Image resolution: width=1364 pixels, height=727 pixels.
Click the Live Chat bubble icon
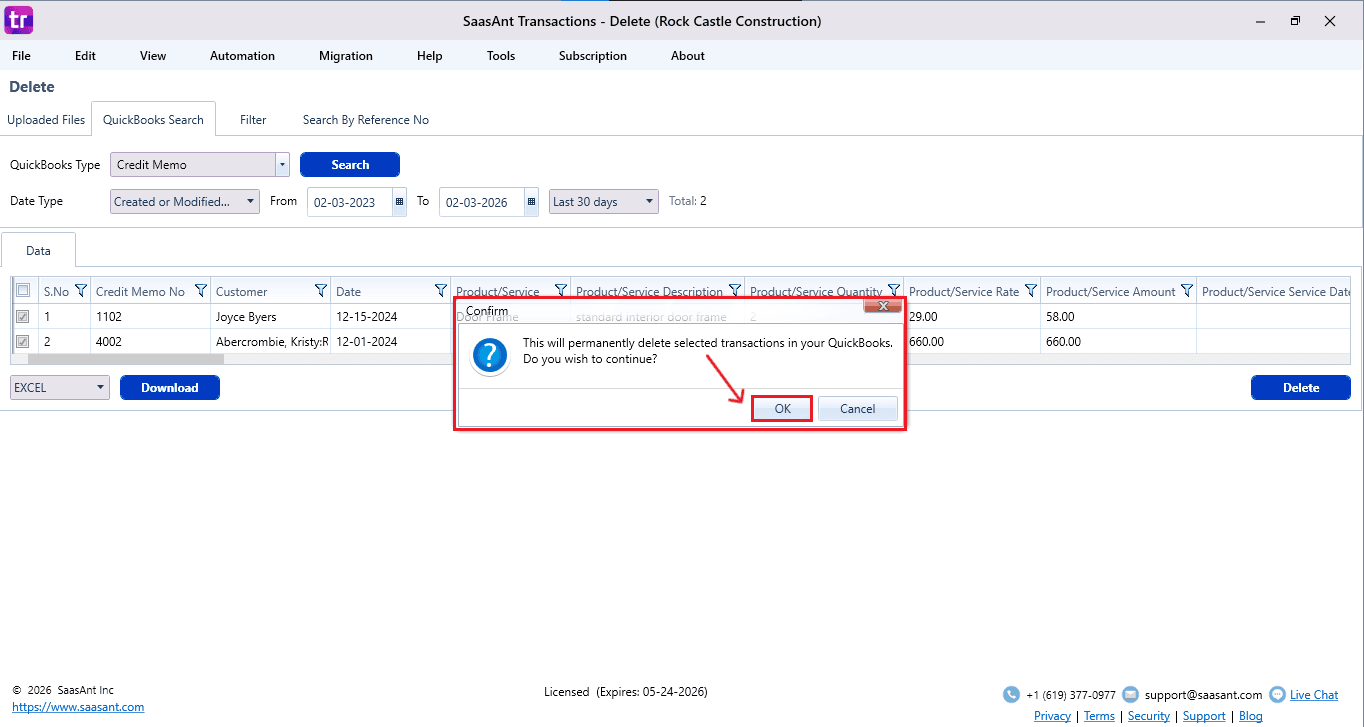[x=1277, y=695]
